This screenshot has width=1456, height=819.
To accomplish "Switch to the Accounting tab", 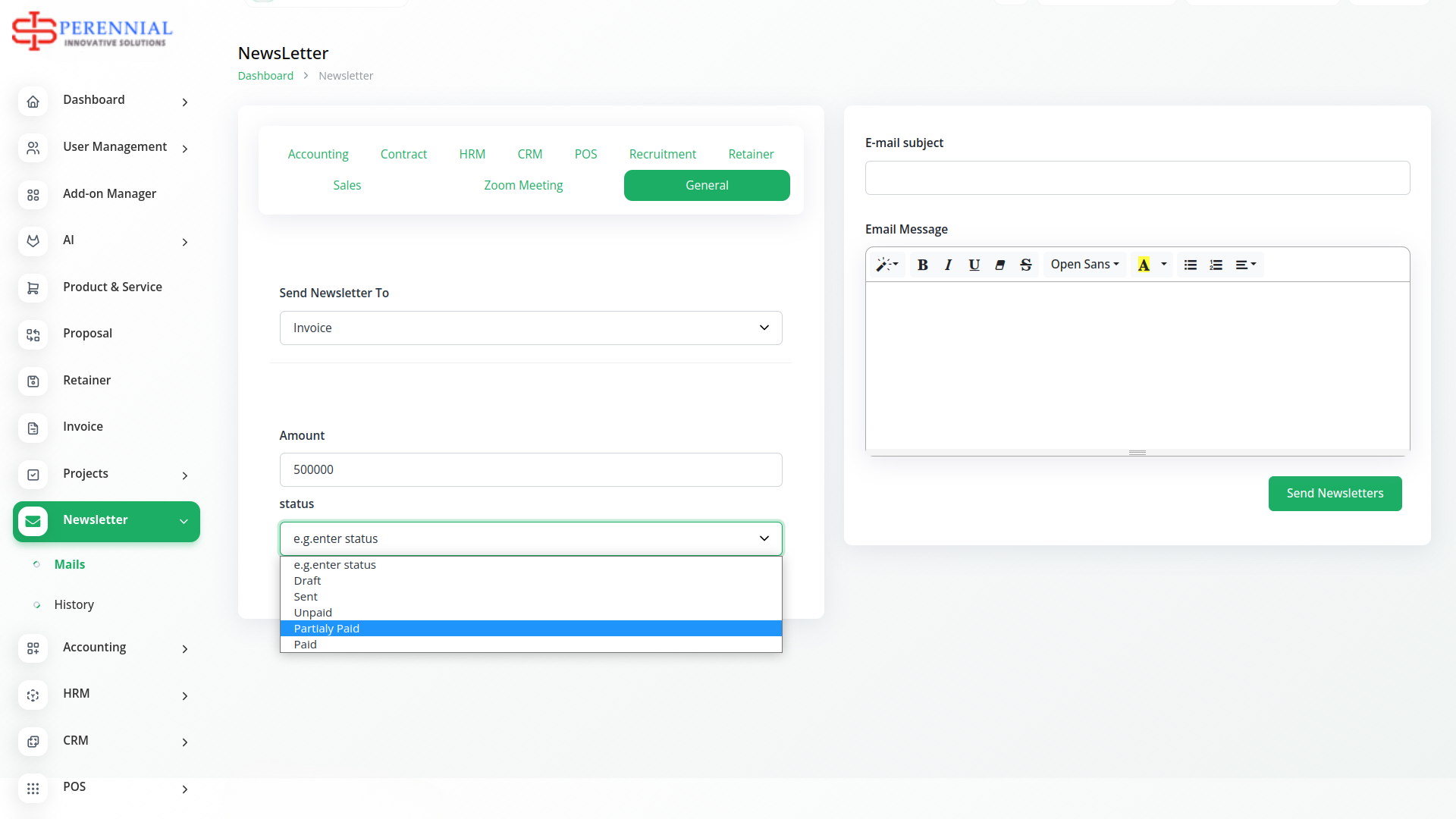I will coord(318,154).
